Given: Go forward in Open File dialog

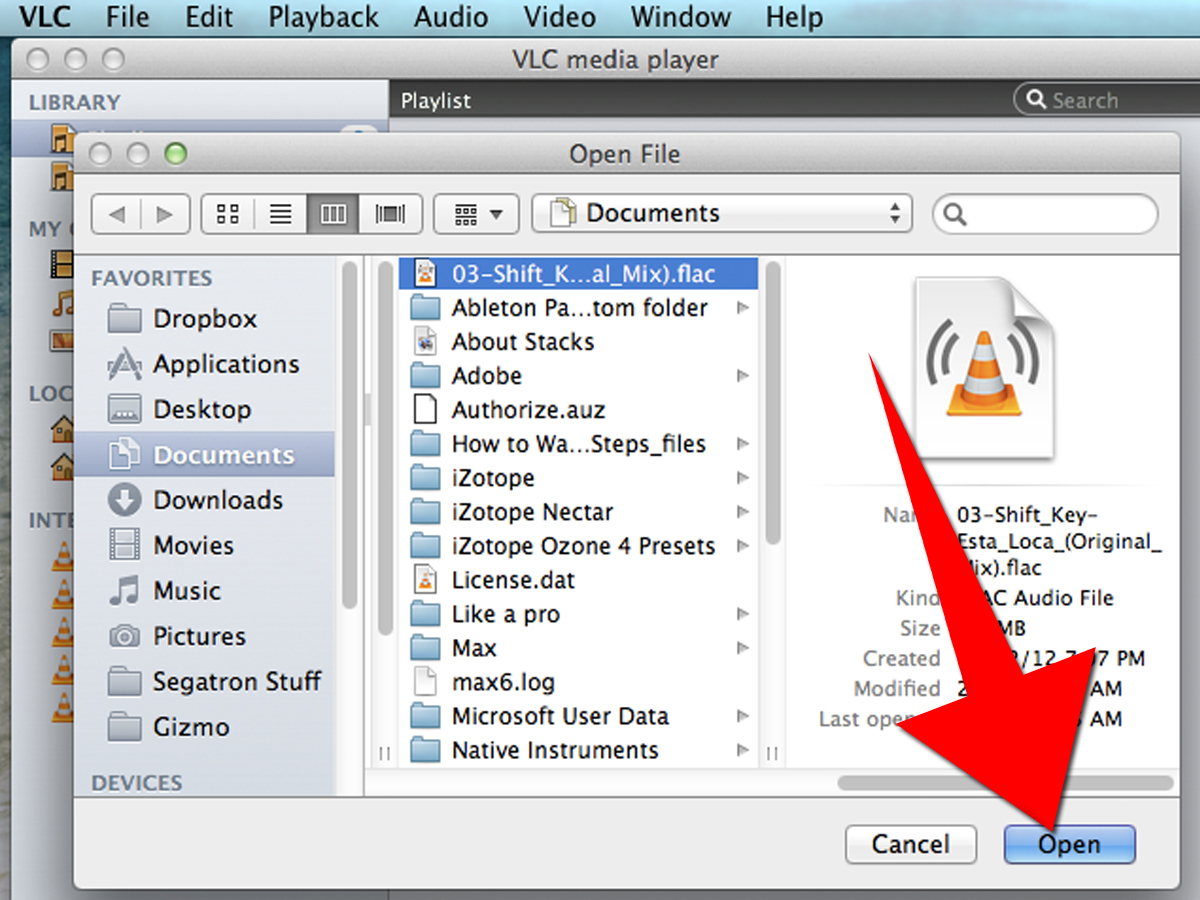Looking at the screenshot, I should (165, 214).
